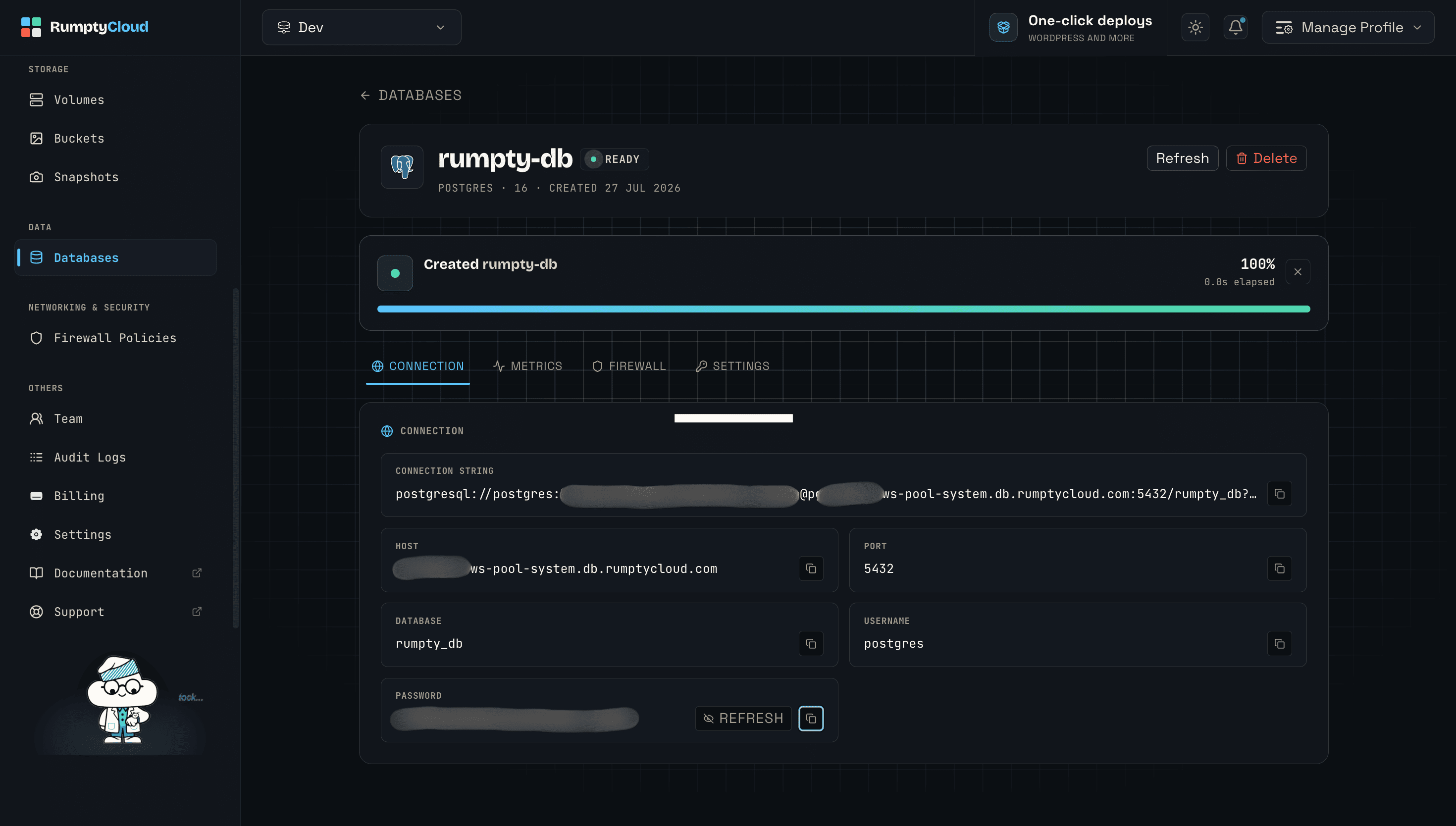Image resolution: width=1456 pixels, height=826 pixels.
Task: Click the creation progress bar
Action: click(843, 309)
